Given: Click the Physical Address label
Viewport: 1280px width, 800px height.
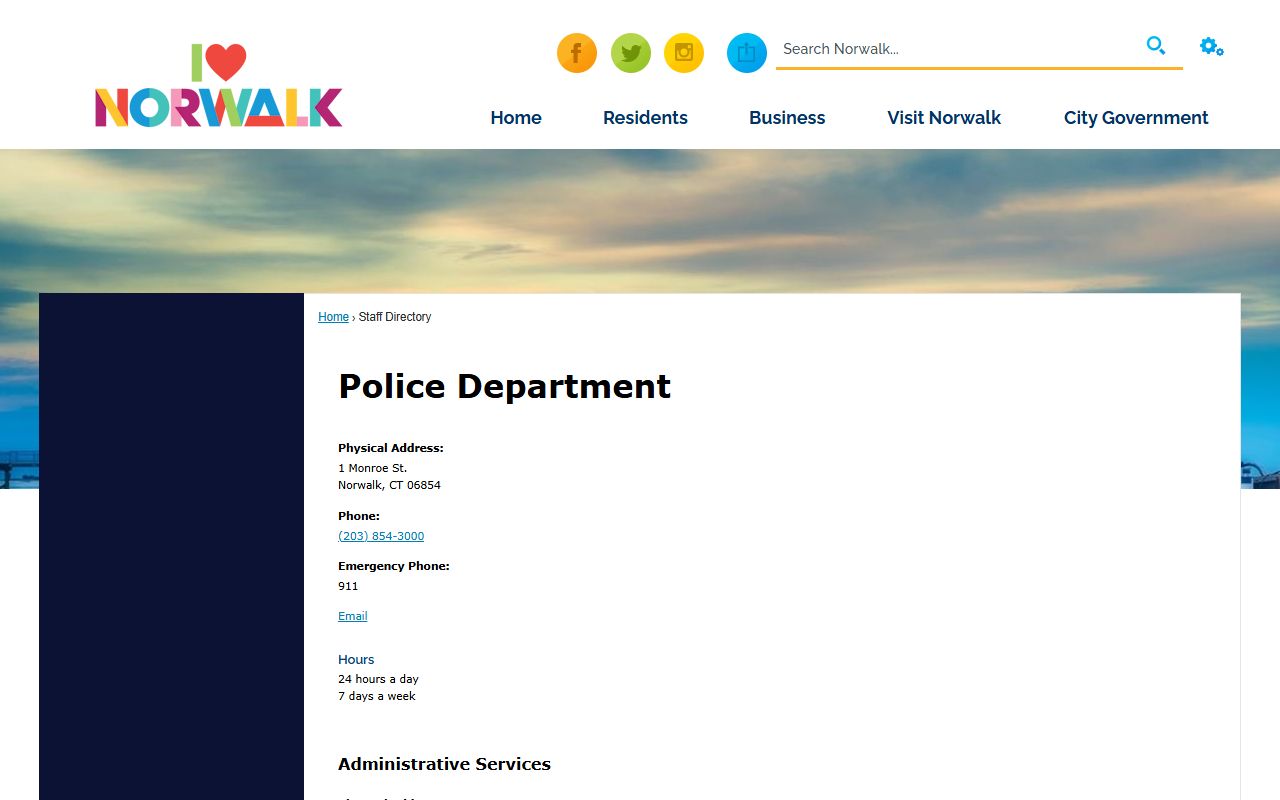Looking at the screenshot, I should tap(391, 448).
